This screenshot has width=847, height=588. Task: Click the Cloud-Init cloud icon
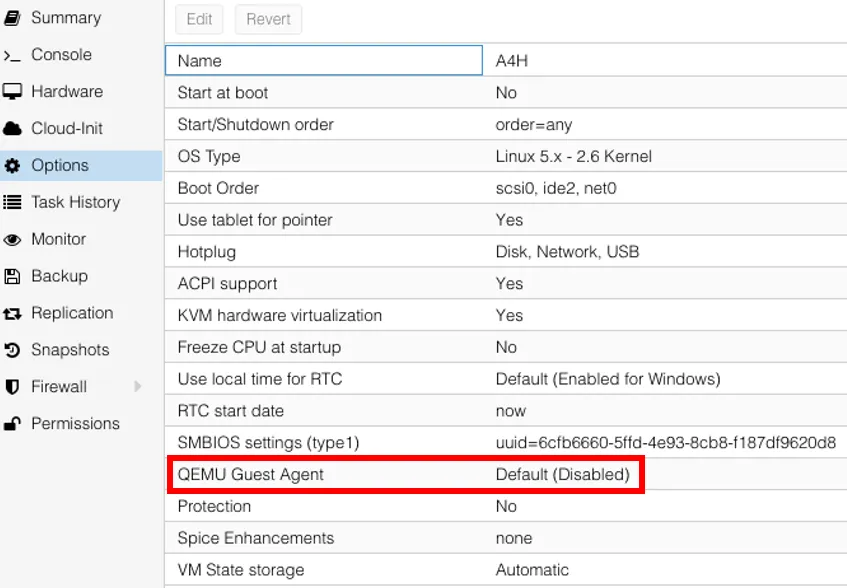(x=13, y=129)
